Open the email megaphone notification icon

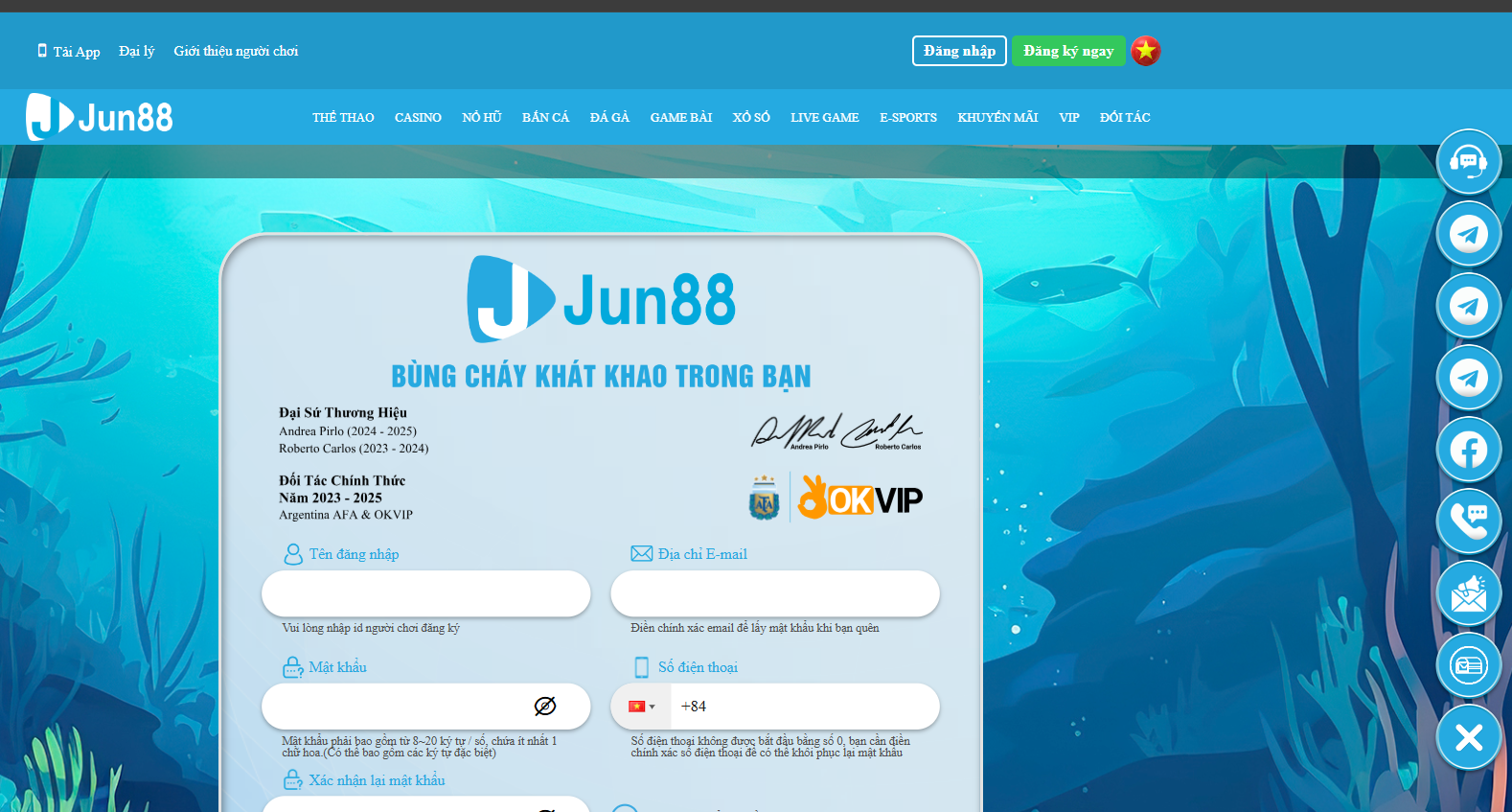click(x=1468, y=592)
